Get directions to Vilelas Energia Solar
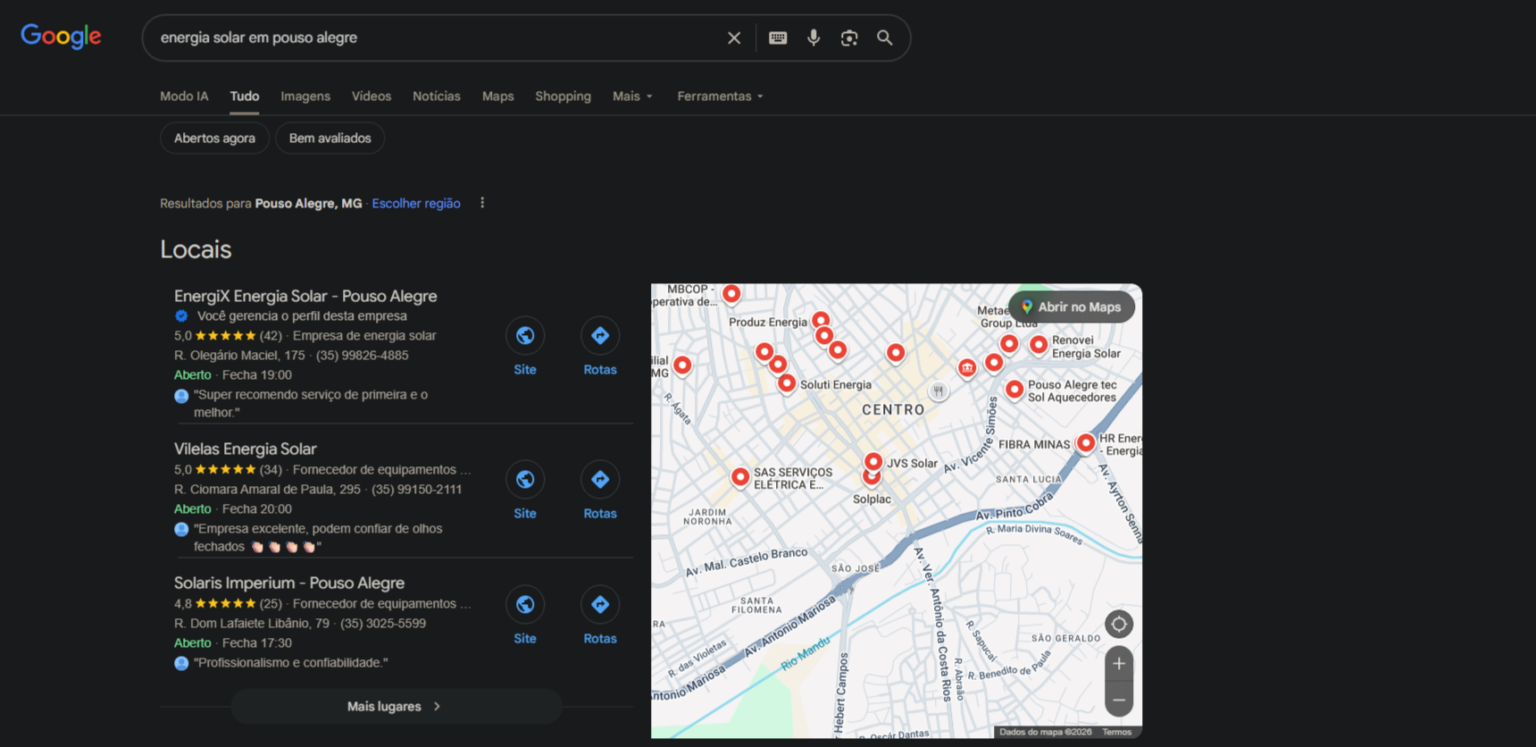This screenshot has height=747, width=1536. click(x=600, y=480)
